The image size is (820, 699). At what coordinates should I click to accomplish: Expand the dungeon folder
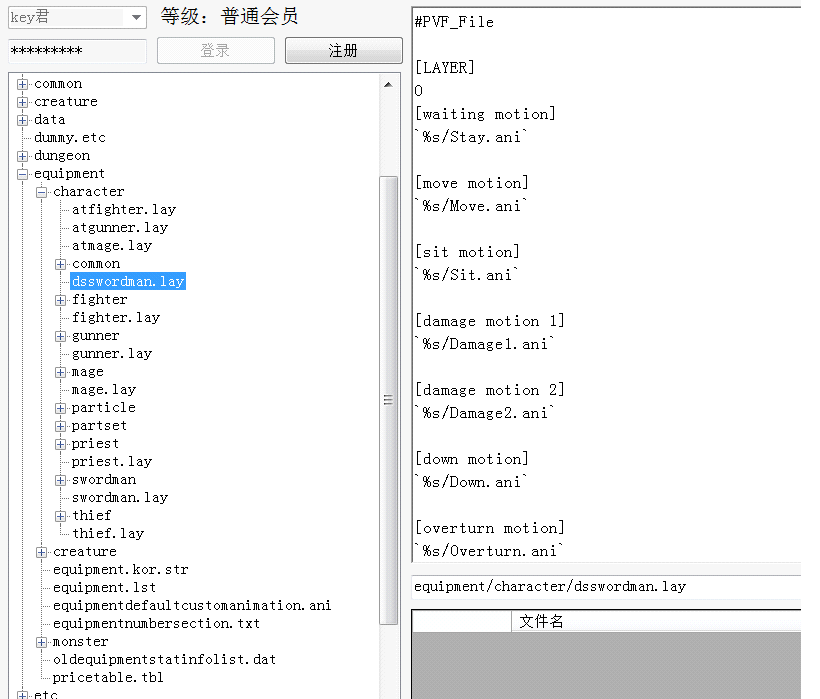(x=22, y=156)
